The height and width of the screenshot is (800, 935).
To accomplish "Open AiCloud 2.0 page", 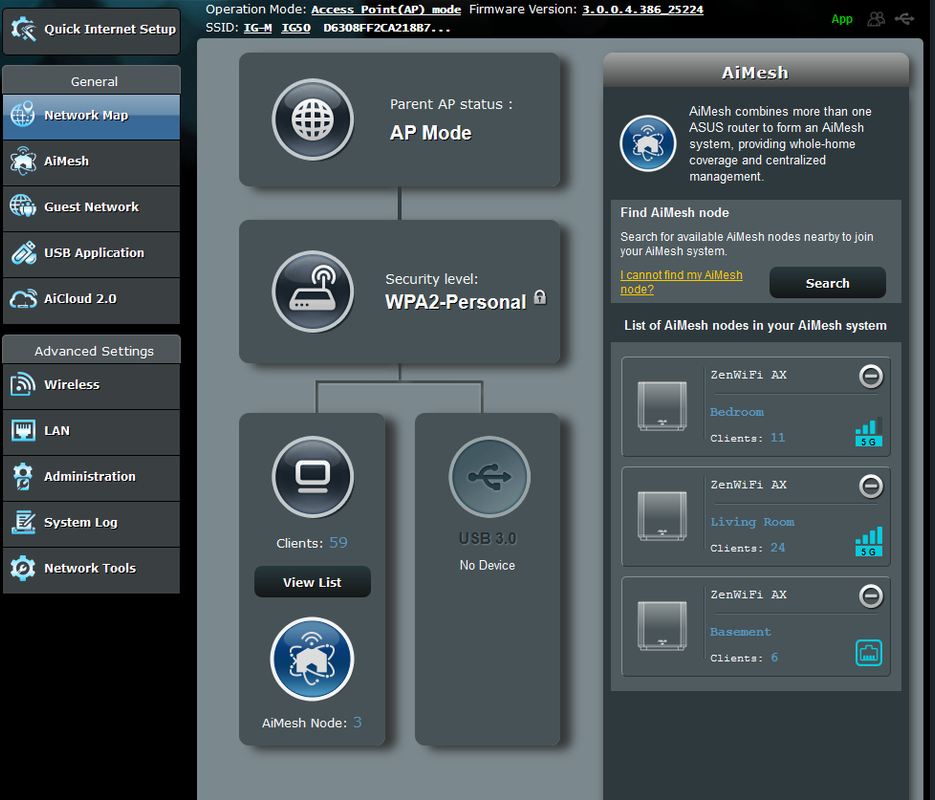I will click(x=91, y=300).
